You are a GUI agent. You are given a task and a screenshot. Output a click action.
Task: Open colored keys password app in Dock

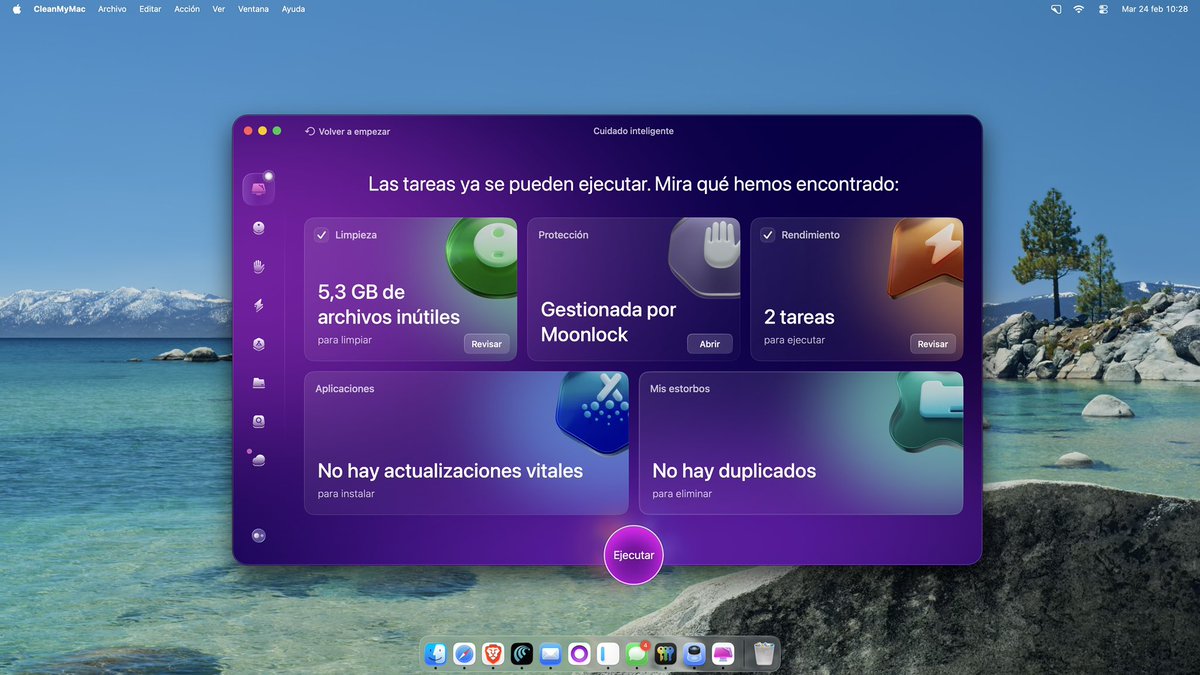coord(665,654)
